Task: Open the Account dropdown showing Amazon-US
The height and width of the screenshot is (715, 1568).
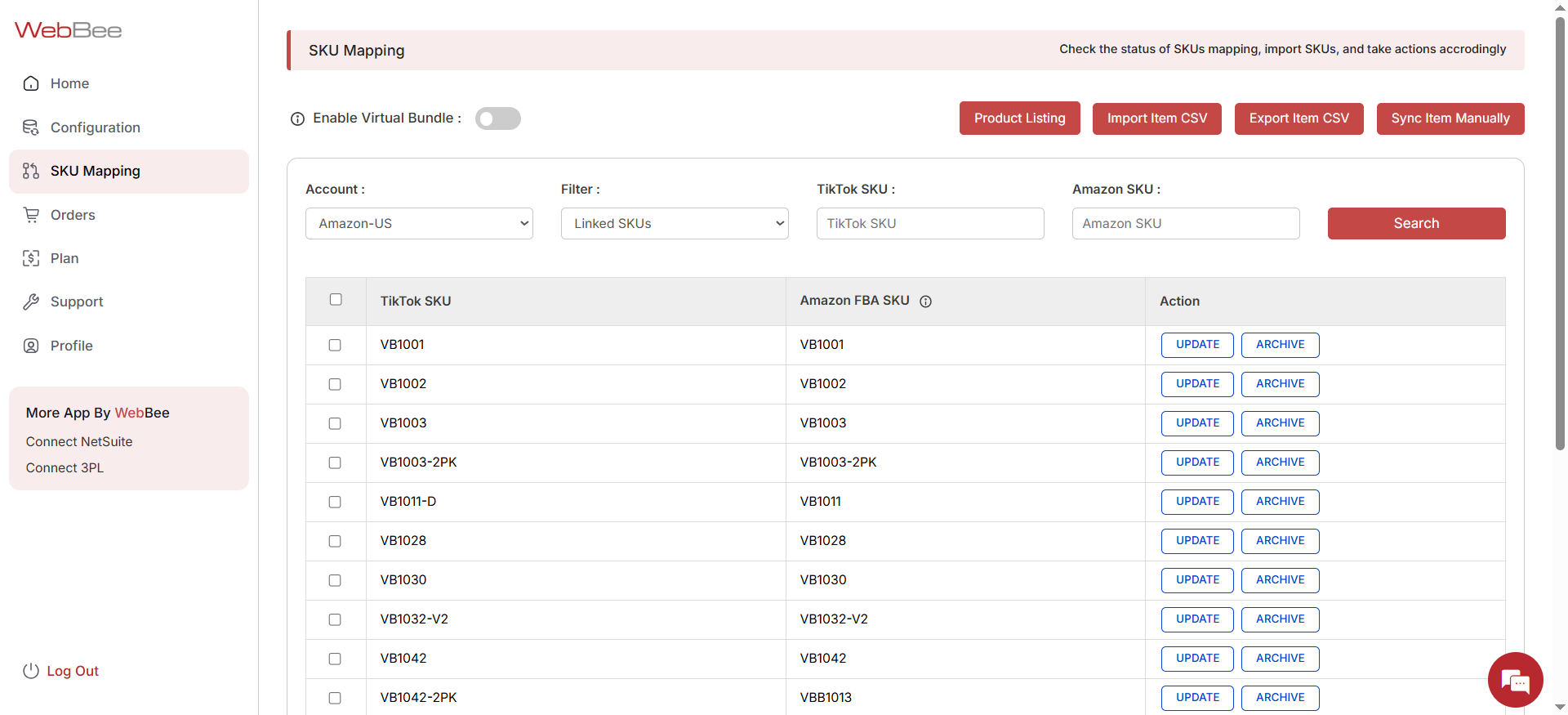Action: pos(419,224)
